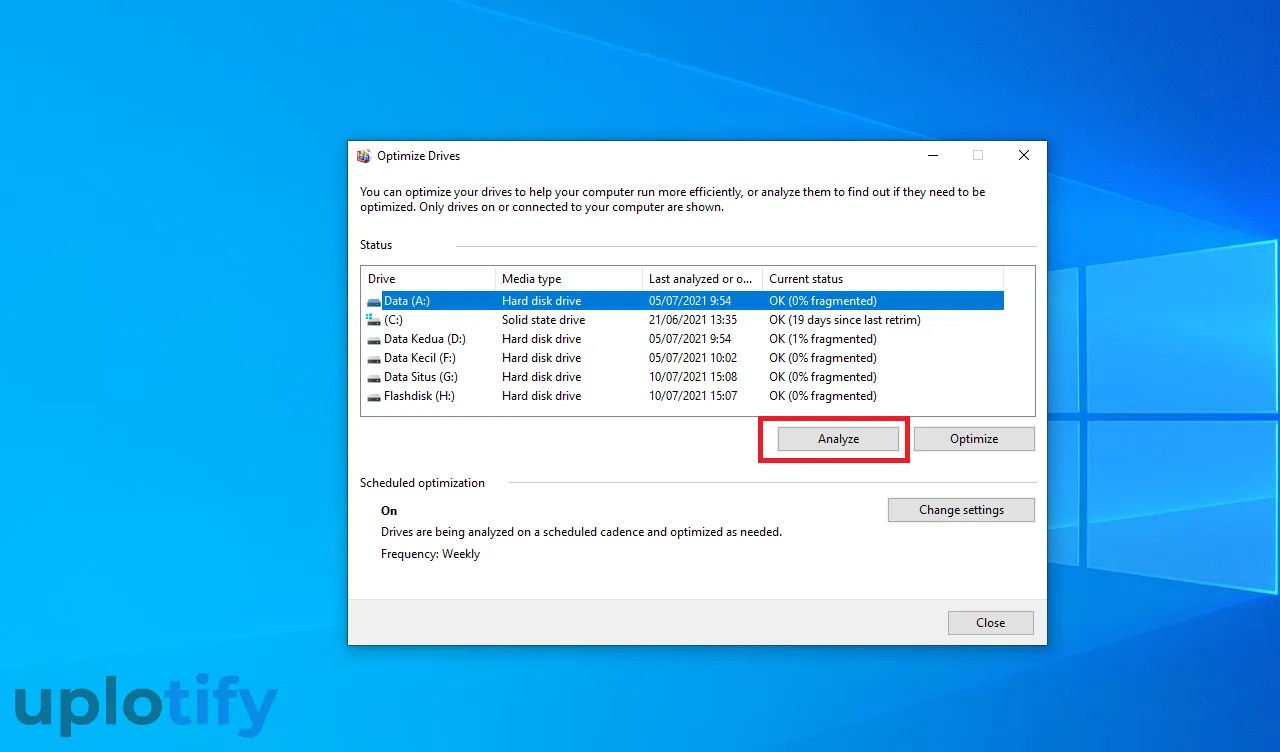1280x752 pixels.
Task: Click the Windows drive icon for (C:)
Action: click(x=374, y=320)
